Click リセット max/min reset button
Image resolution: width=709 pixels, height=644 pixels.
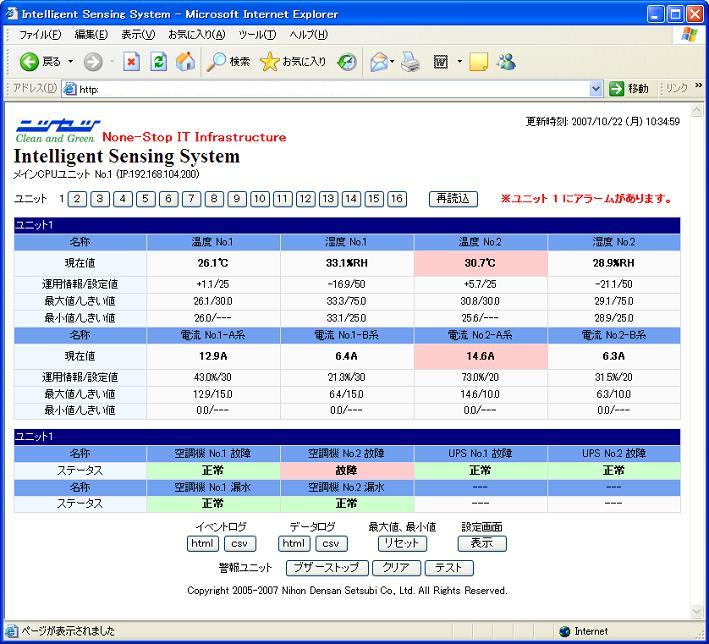click(x=402, y=544)
